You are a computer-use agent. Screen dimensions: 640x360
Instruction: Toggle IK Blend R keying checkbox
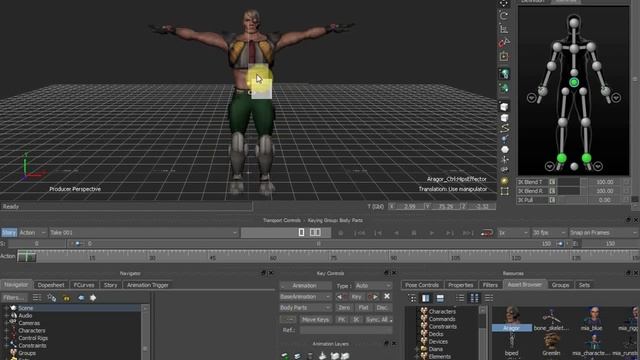pyautogui.click(x=552, y=191)
